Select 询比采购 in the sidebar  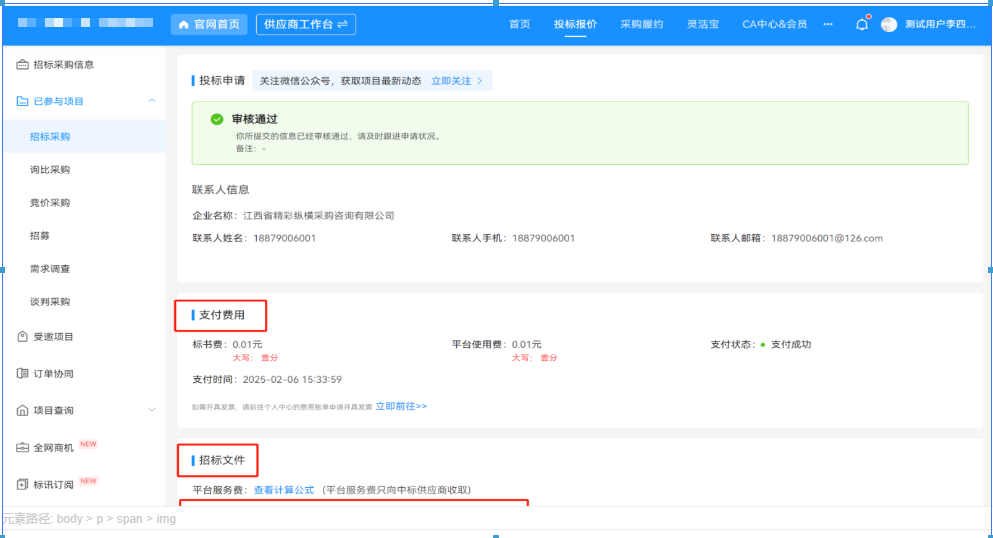click(x=50, y=170)
